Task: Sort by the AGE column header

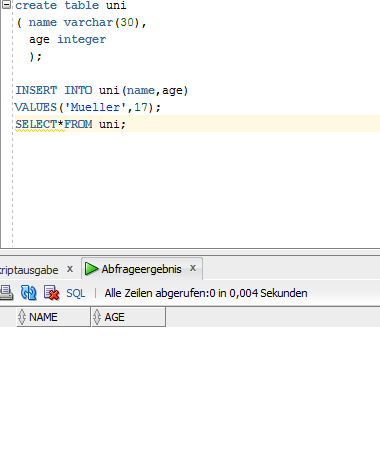Action: (129, 317)
